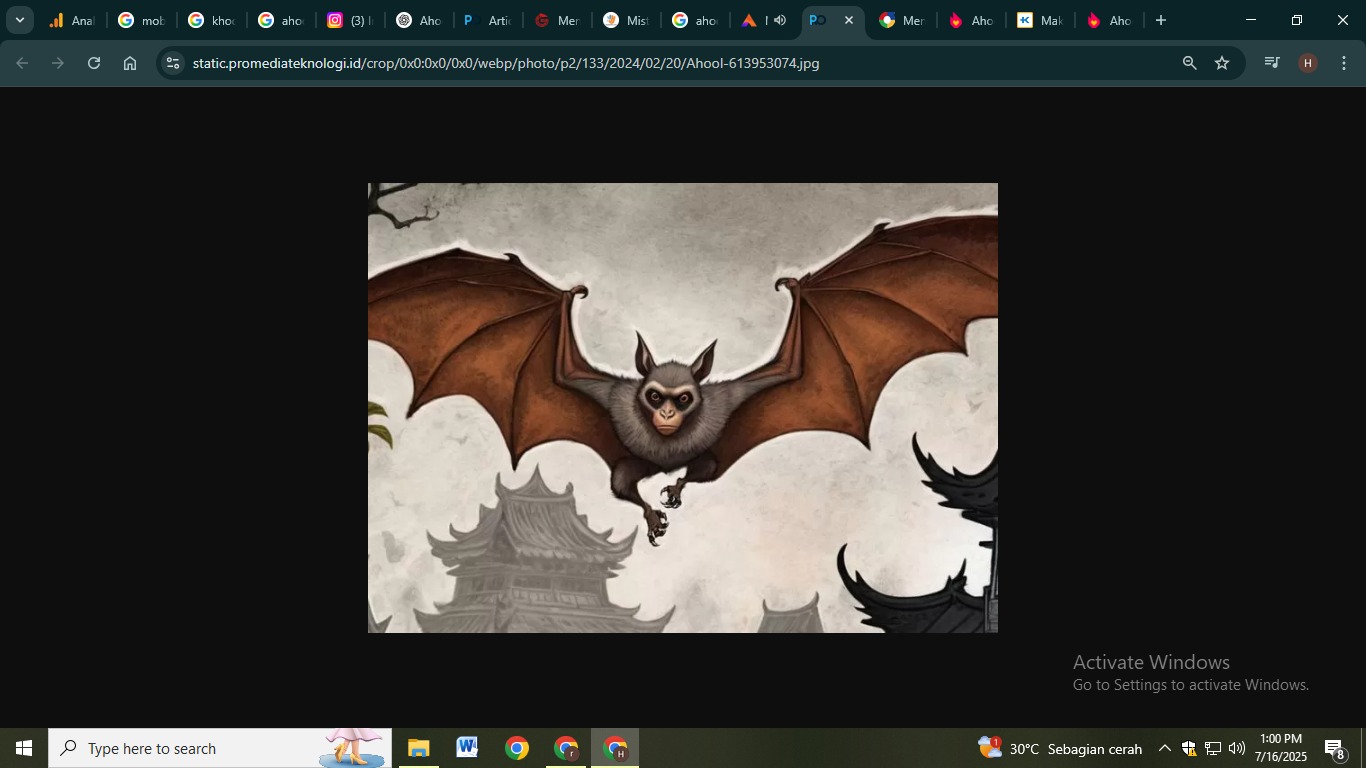Switch to the Analytics tab
The width and height of the screenshot is (1366, 768).
point(73,20)
